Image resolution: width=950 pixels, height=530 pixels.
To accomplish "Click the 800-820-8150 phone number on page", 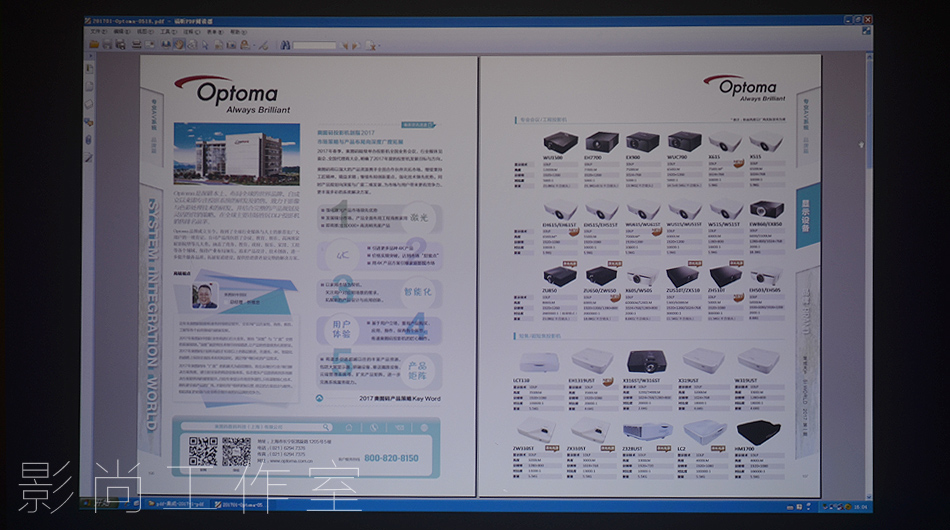I will point(391,458).
